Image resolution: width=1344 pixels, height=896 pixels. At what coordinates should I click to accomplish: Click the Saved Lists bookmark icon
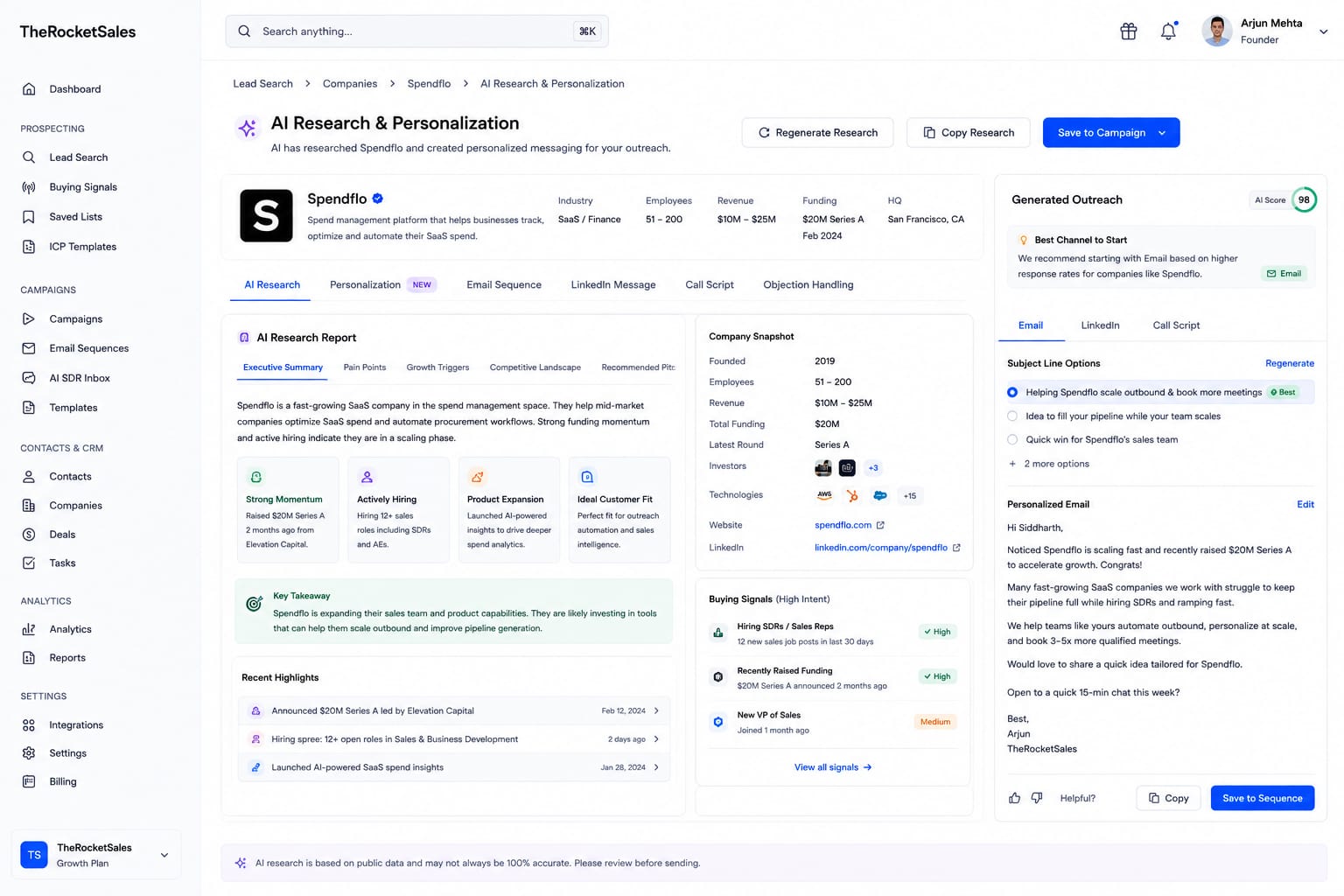pos(29,217)
